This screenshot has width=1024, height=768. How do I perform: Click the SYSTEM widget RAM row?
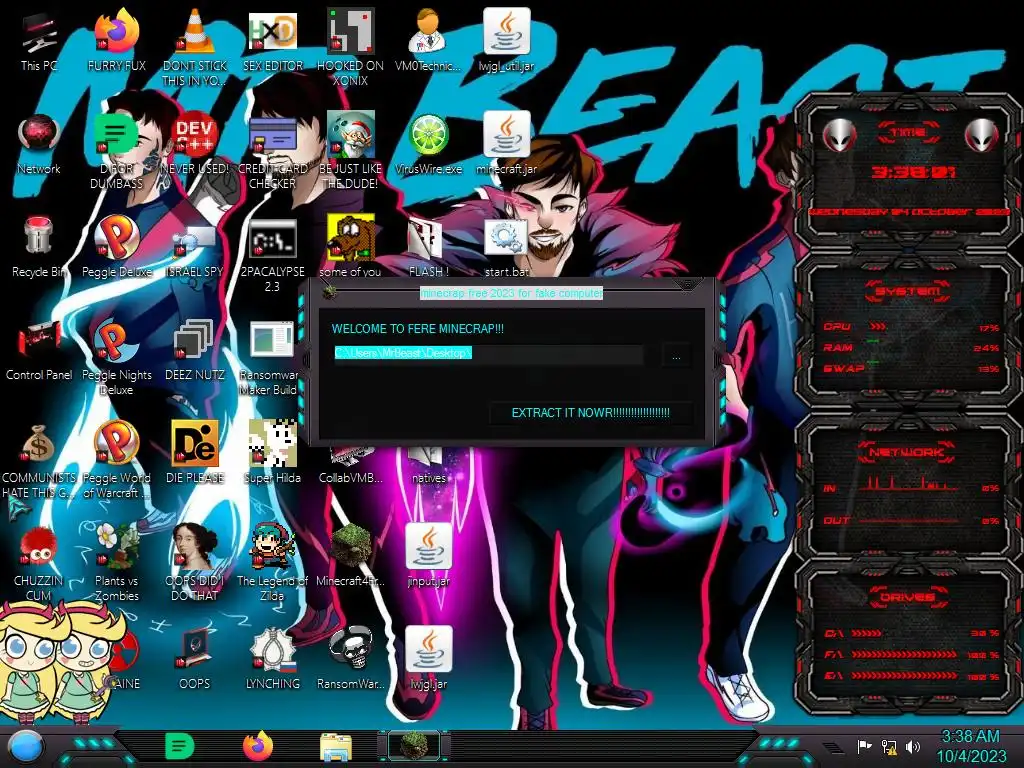910,347
